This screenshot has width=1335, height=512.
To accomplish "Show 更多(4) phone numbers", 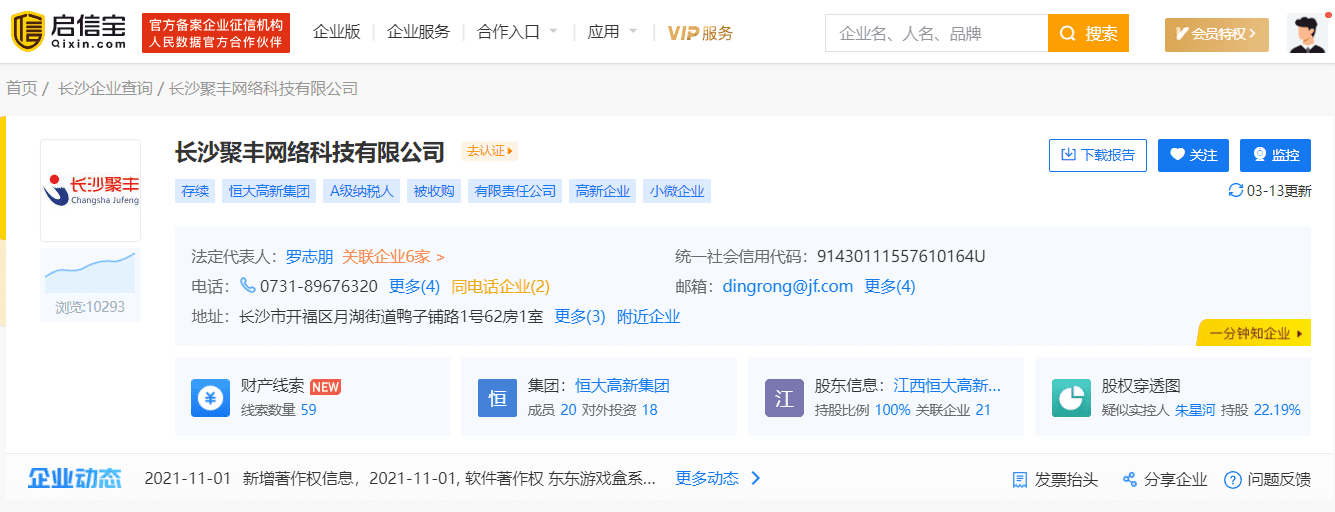I will click(414, 287).
